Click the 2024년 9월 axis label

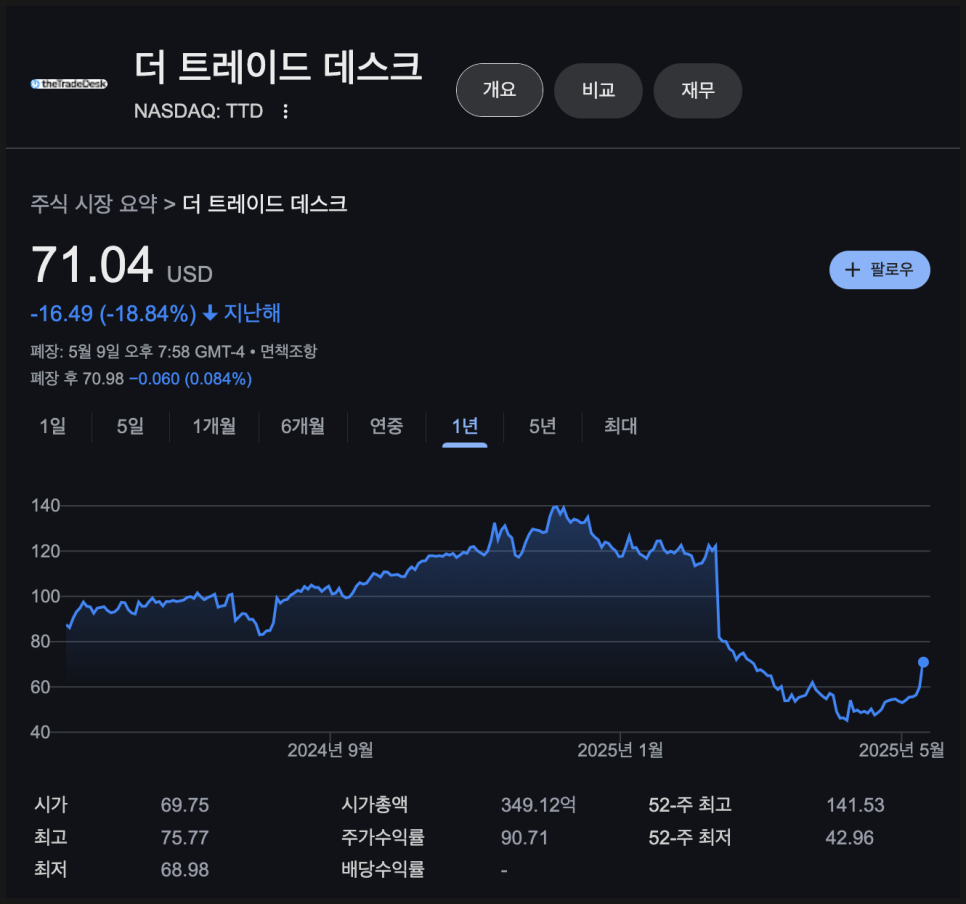click(330, 750)
